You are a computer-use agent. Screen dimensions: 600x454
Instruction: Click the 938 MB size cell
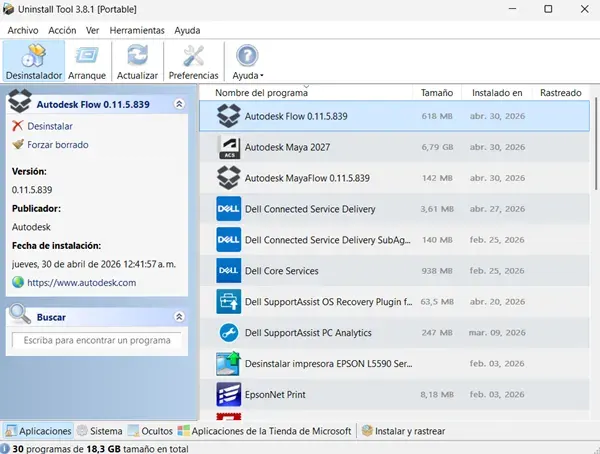coord(437,271)
